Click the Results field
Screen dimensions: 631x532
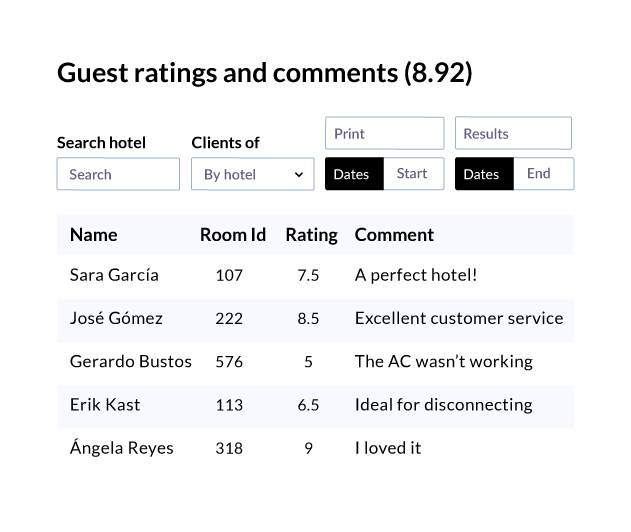[513, 133]
